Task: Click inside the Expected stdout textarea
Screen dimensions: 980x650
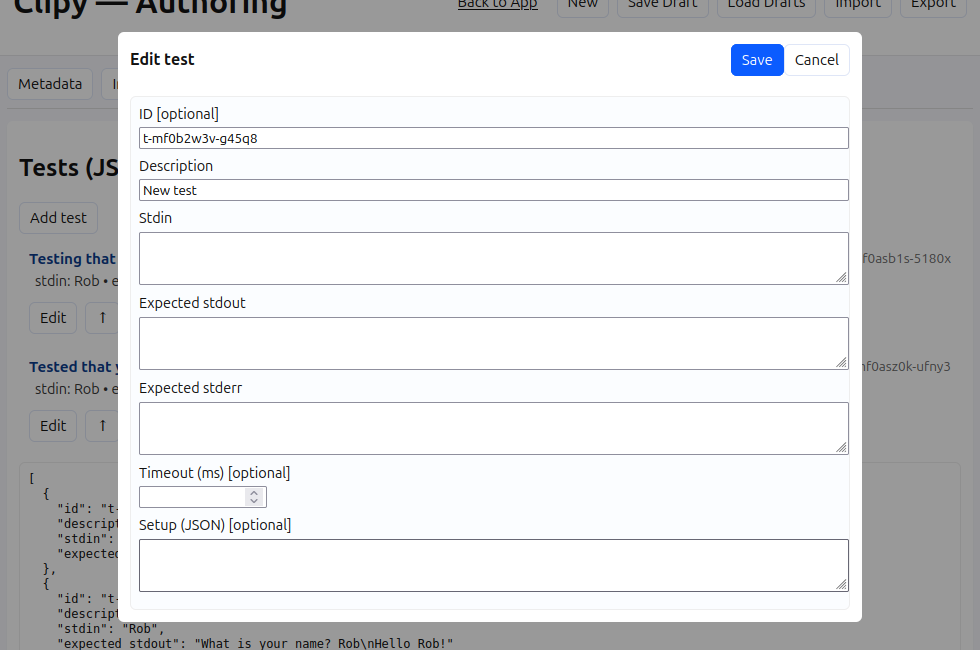Action: (x=494, y=343)
